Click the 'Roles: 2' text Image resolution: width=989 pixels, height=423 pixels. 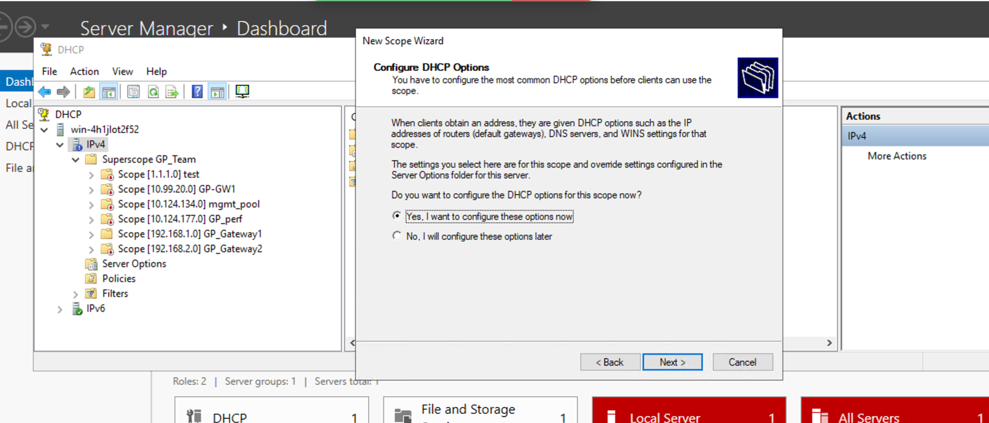189,381
